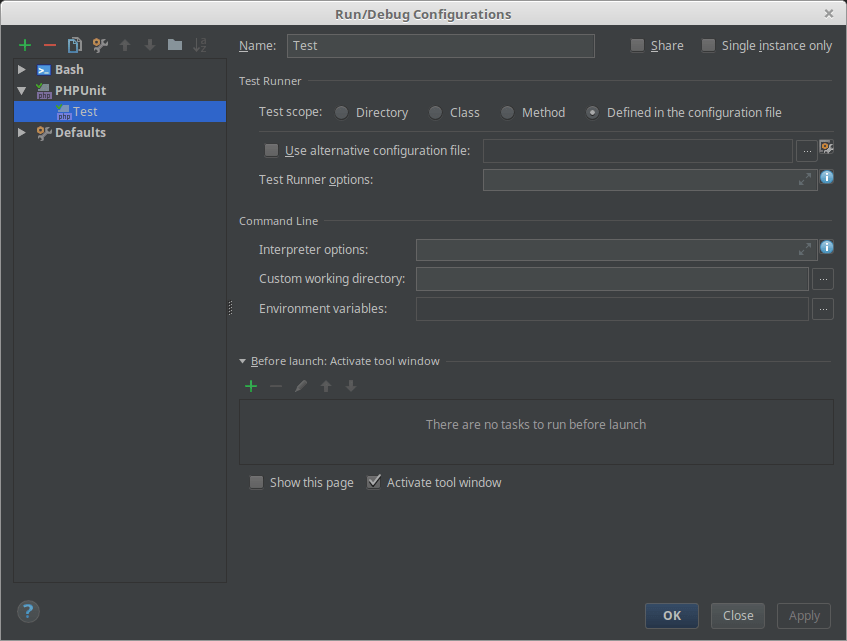Enable Use alternative configuration file
This screenshot has height=641, width=847.
(271, 149)
